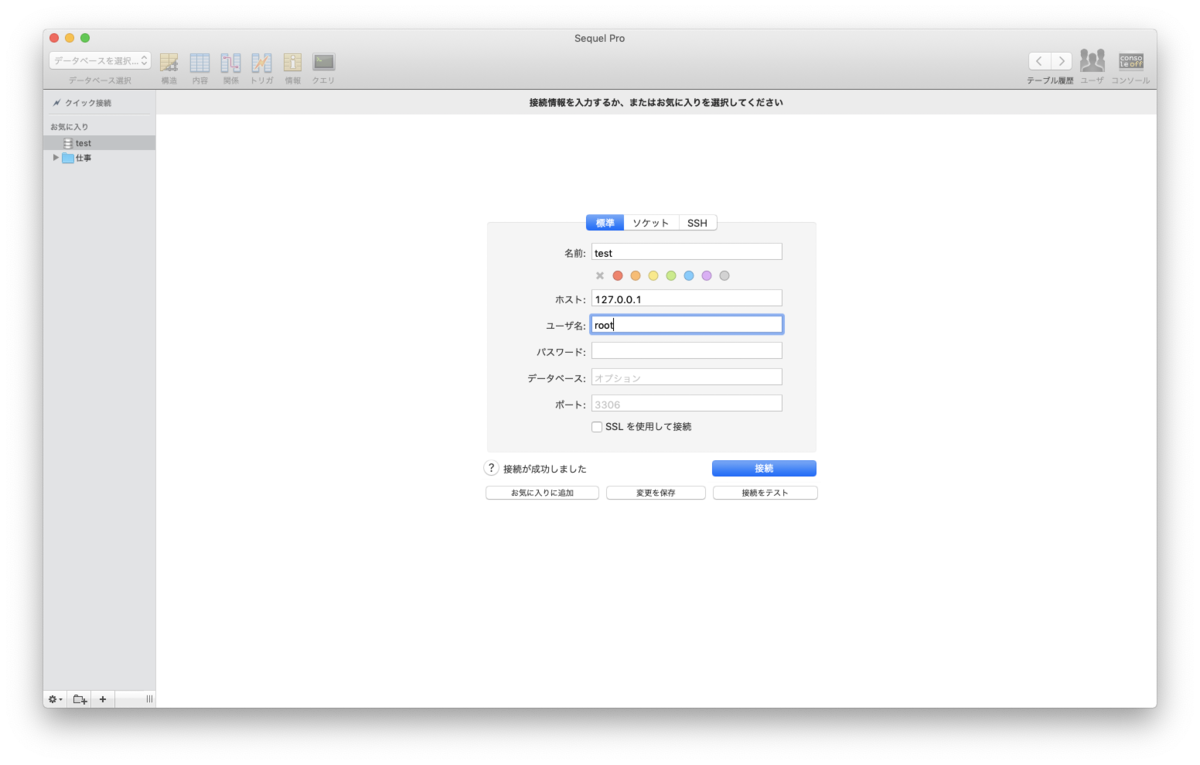Pick the gray color label

[x=724, y=276]
